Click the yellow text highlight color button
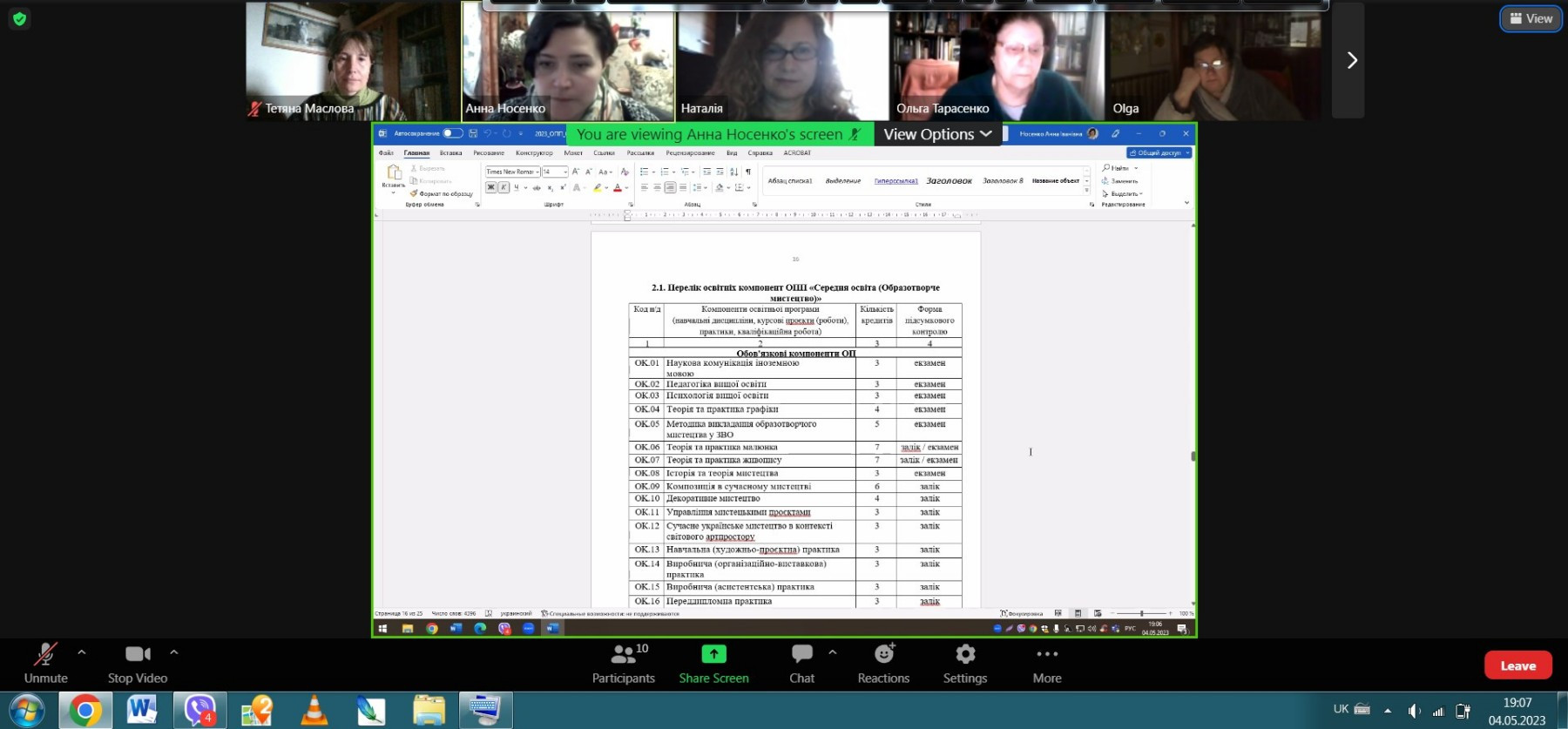 pyautogui.click(x=598, y=187)
